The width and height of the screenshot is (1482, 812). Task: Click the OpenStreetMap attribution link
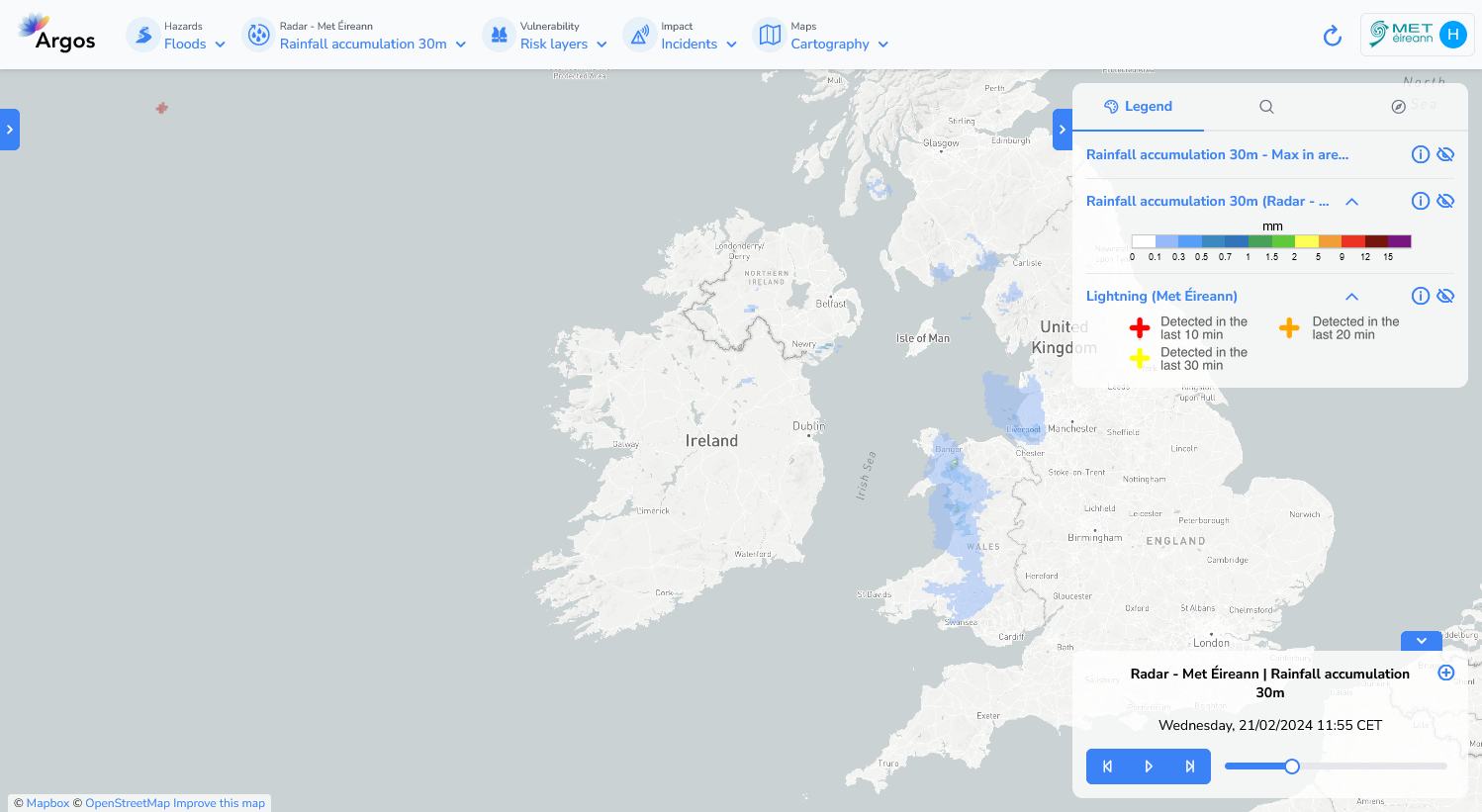pyautogui.click(x=128, y=803)
